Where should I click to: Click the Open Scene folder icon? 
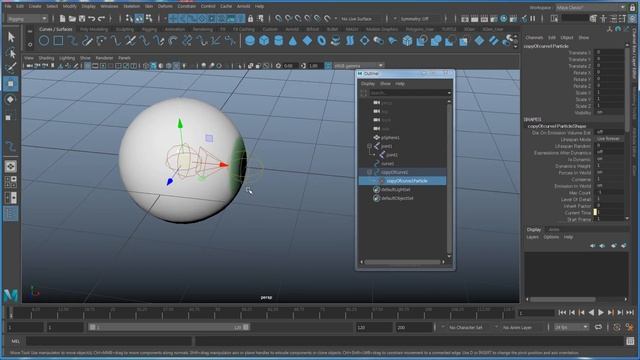72,18
